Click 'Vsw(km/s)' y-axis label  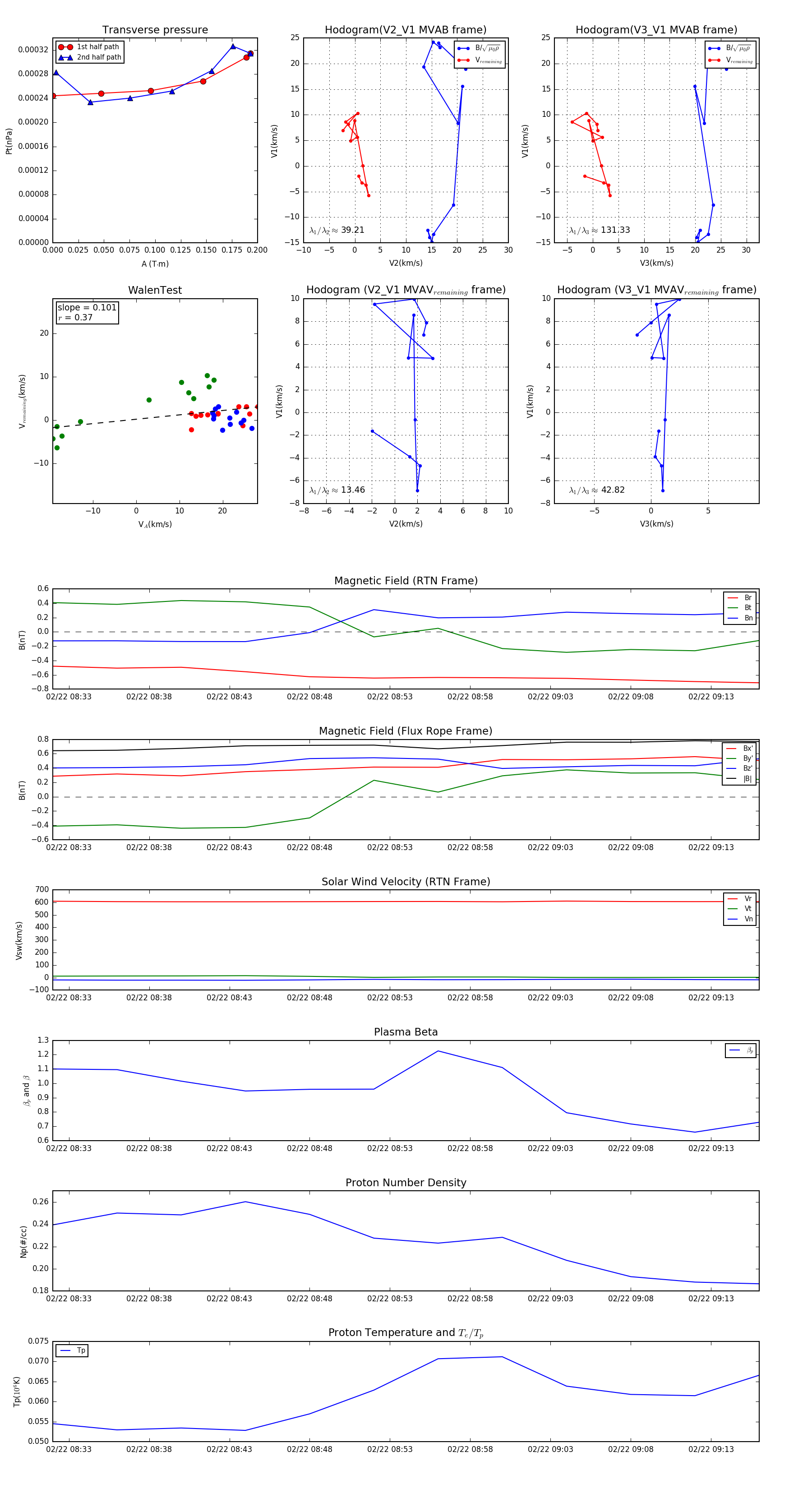tap(19, 940)
